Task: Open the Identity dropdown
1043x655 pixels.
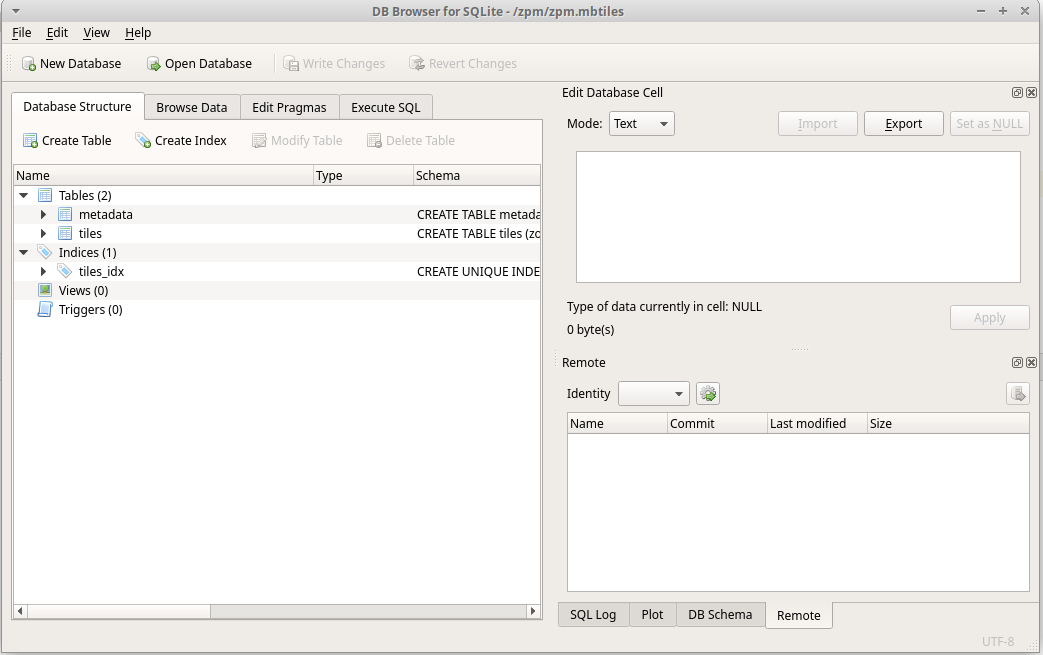Action: [653, 394]
